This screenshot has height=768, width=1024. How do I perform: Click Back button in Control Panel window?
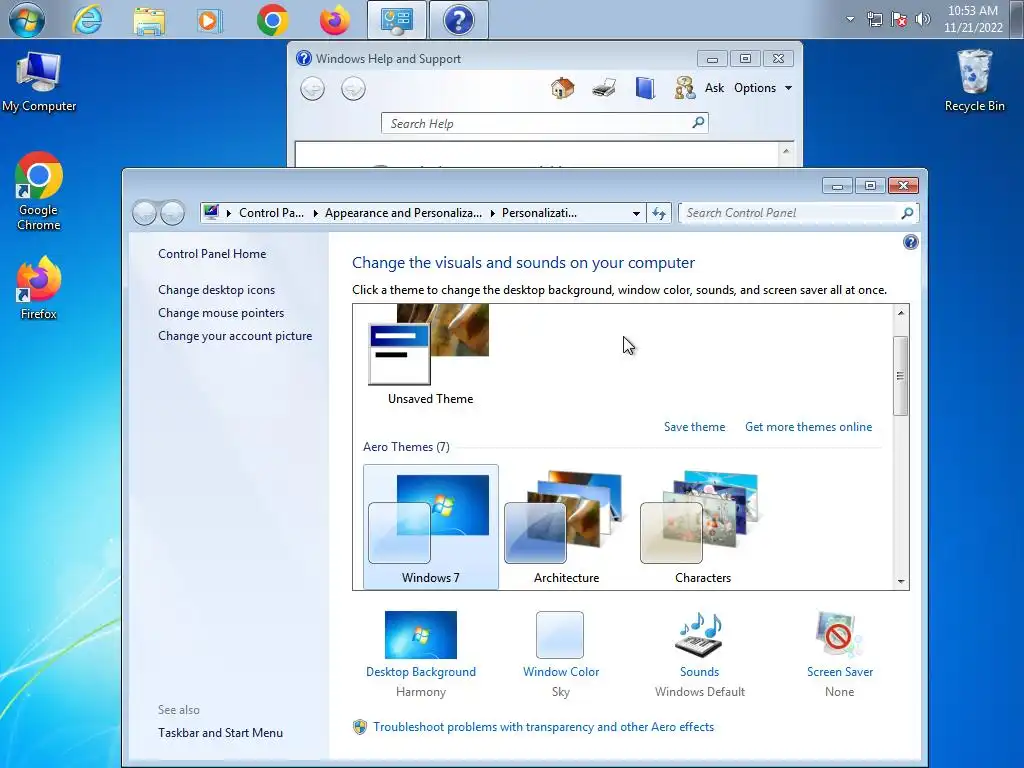[145, 213]
